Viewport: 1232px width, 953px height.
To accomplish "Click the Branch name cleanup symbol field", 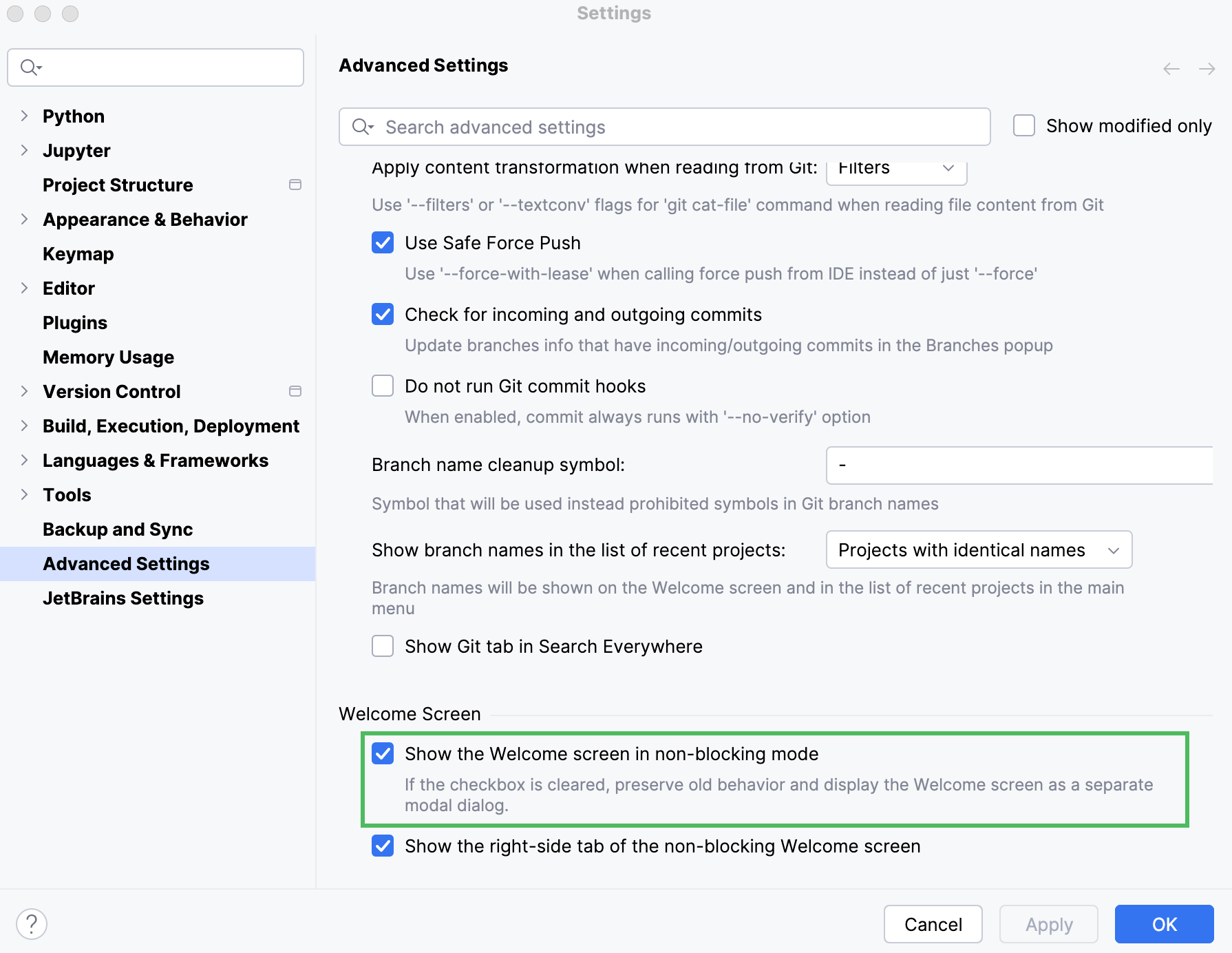I will 1019,465.
